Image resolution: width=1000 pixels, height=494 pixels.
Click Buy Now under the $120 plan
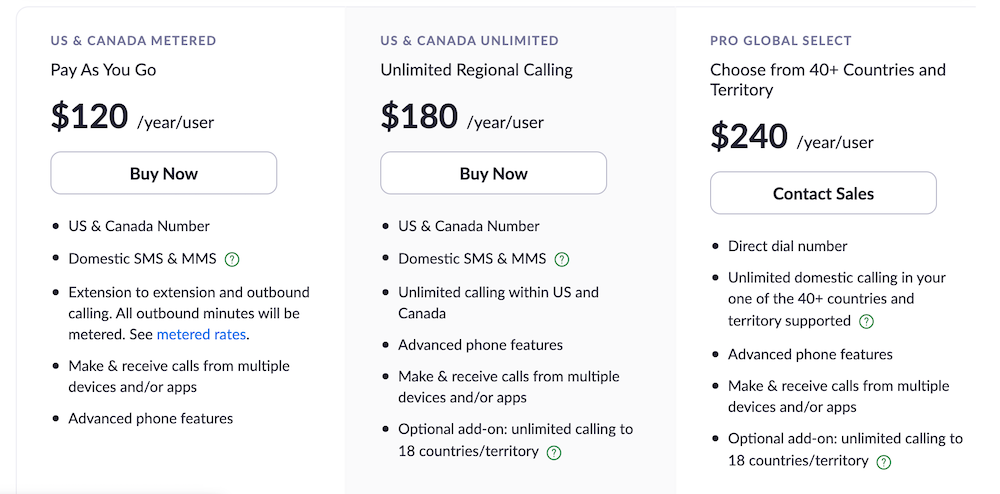[164, 173]
